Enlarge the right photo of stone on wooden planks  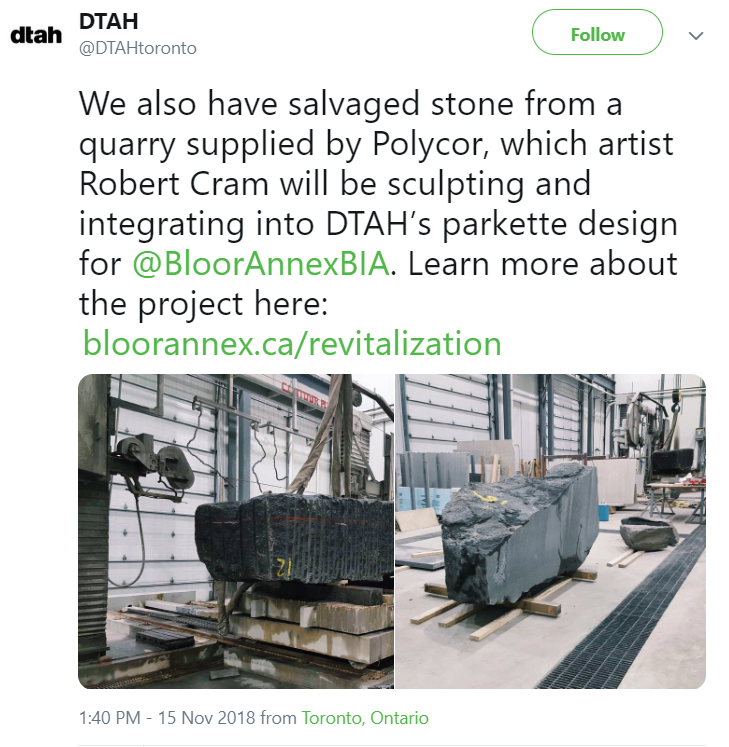point(550,530)
